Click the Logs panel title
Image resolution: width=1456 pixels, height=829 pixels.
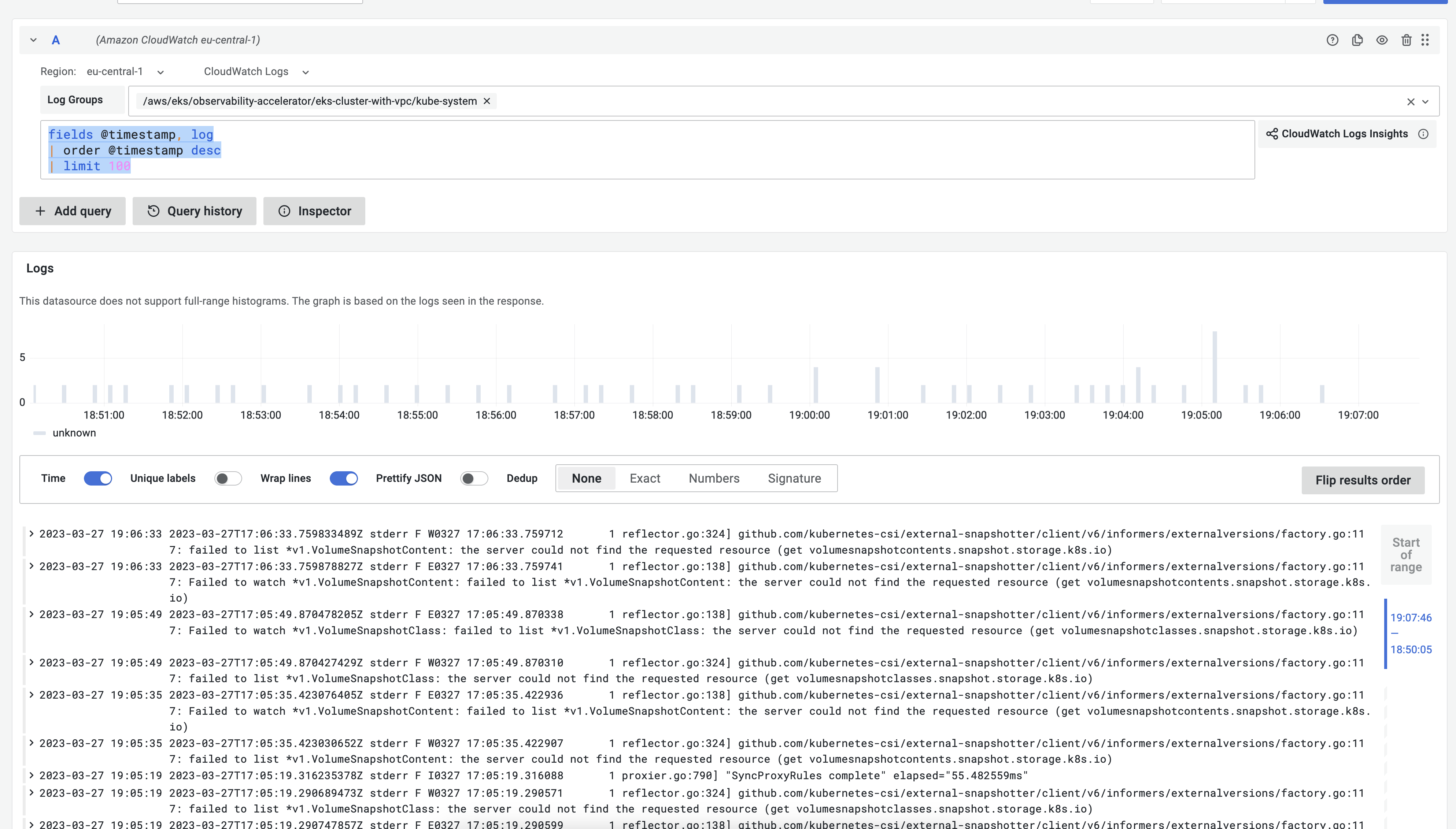[40, 268]
